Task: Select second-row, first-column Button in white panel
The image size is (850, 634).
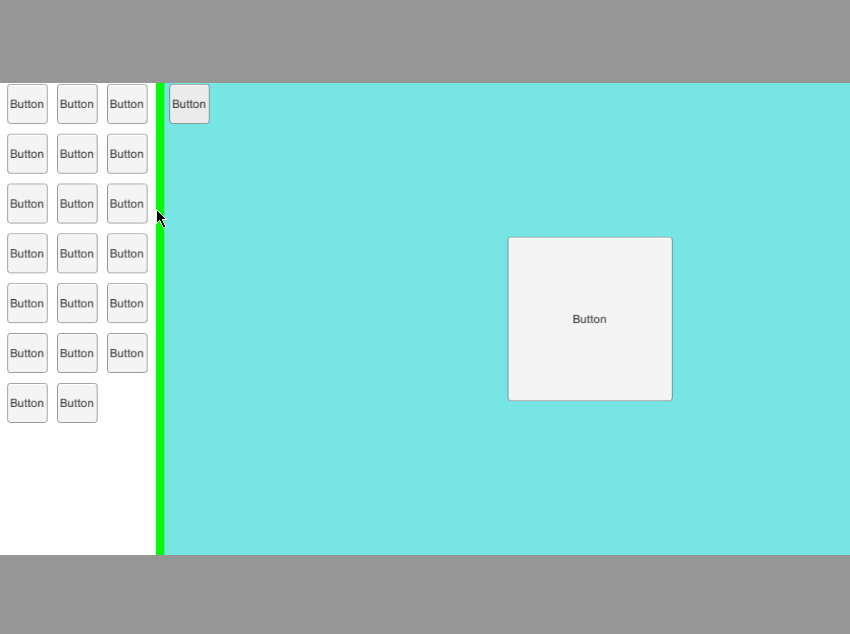Action: 27,154
